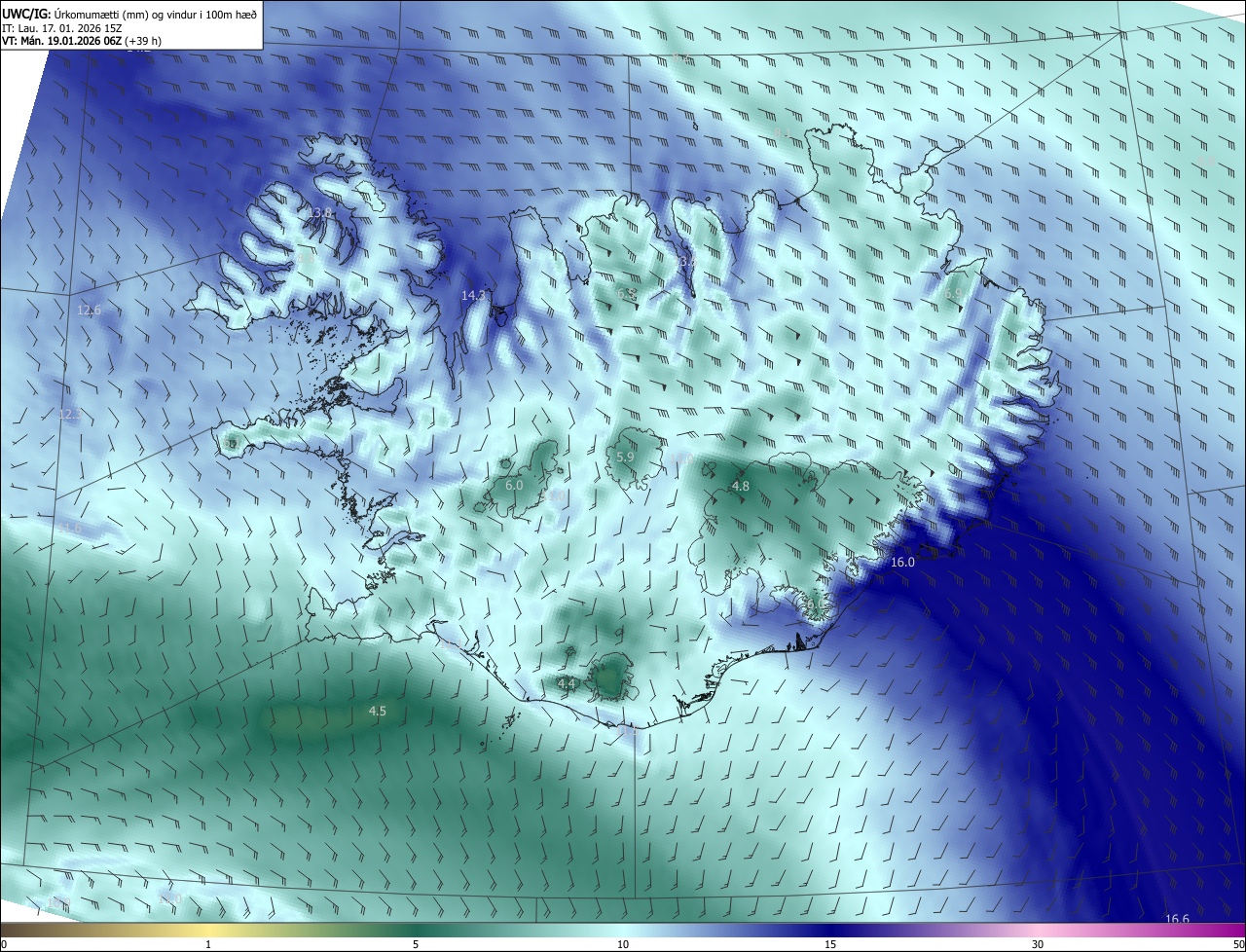Click the legend tick label 5
This screenshot has height=952, width=1246.
point(416,944)
